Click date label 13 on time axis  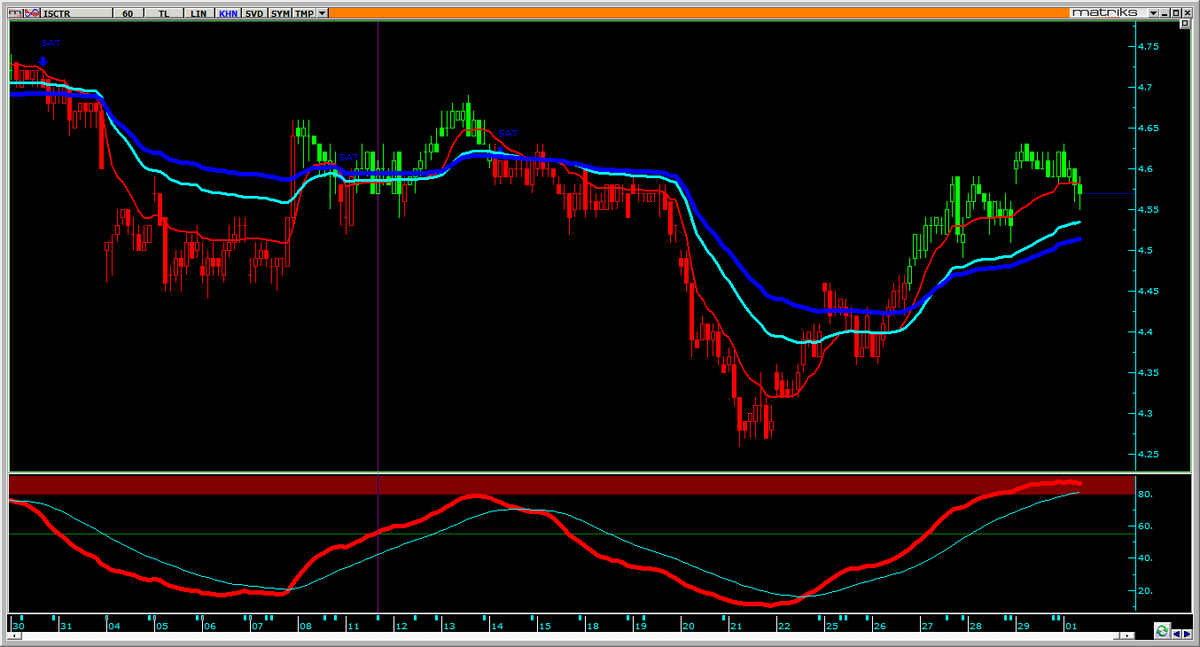tap(449, 627)
